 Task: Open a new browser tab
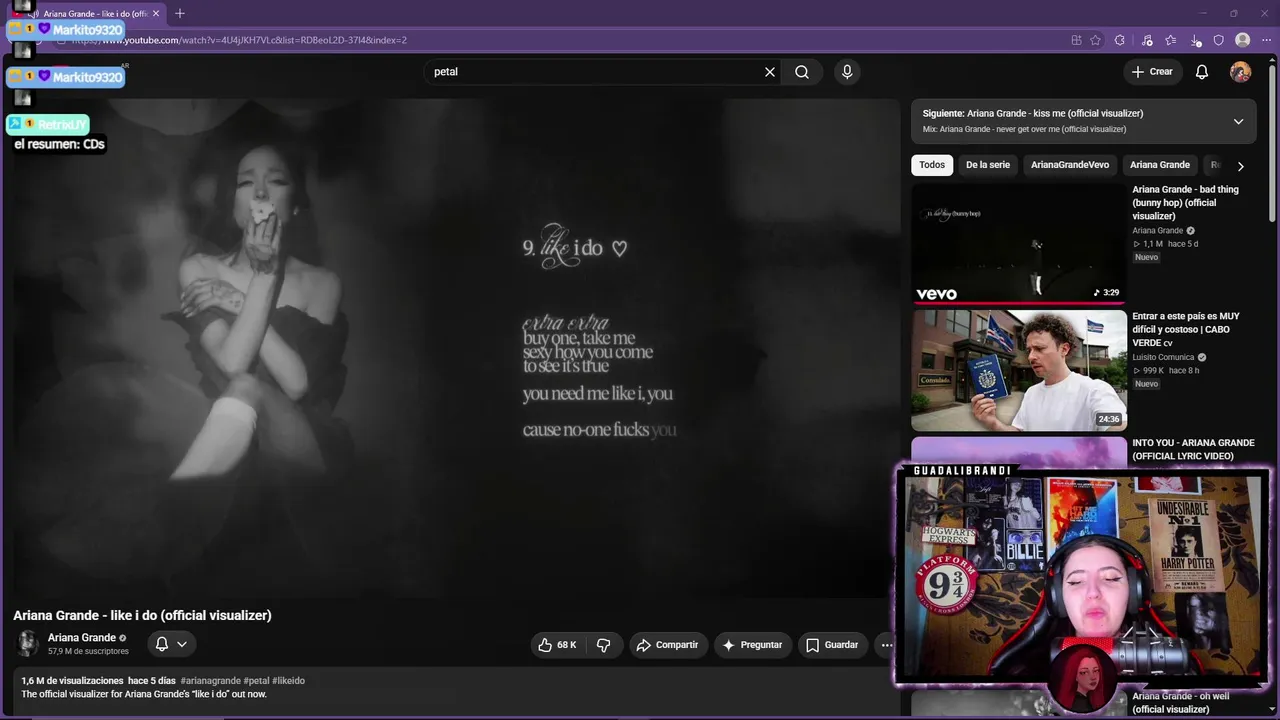click(180, 14)
